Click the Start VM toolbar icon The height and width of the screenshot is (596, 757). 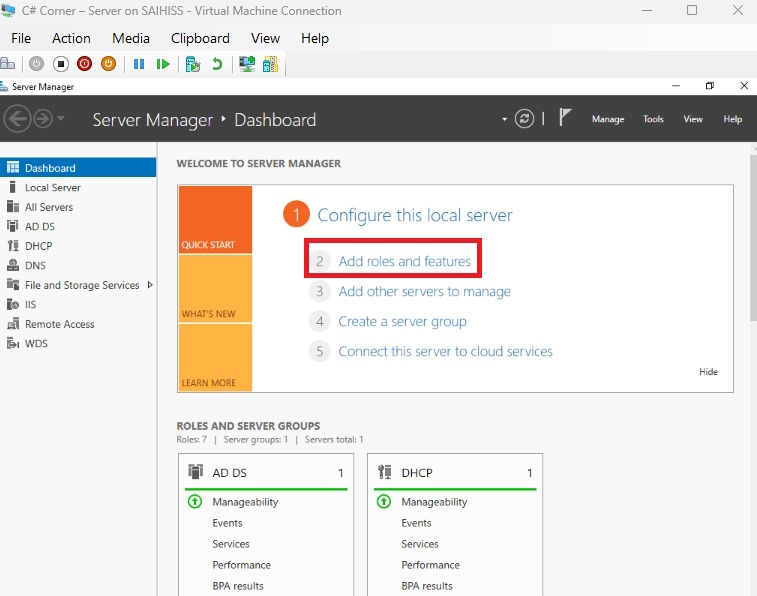pyautogui.click(x=36, y=64)
